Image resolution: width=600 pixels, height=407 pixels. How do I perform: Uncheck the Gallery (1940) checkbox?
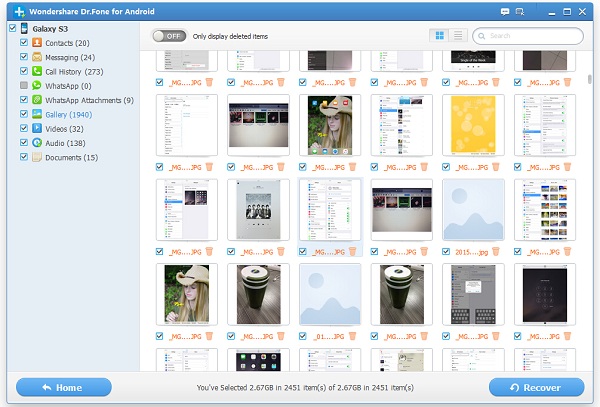point(24,114)
